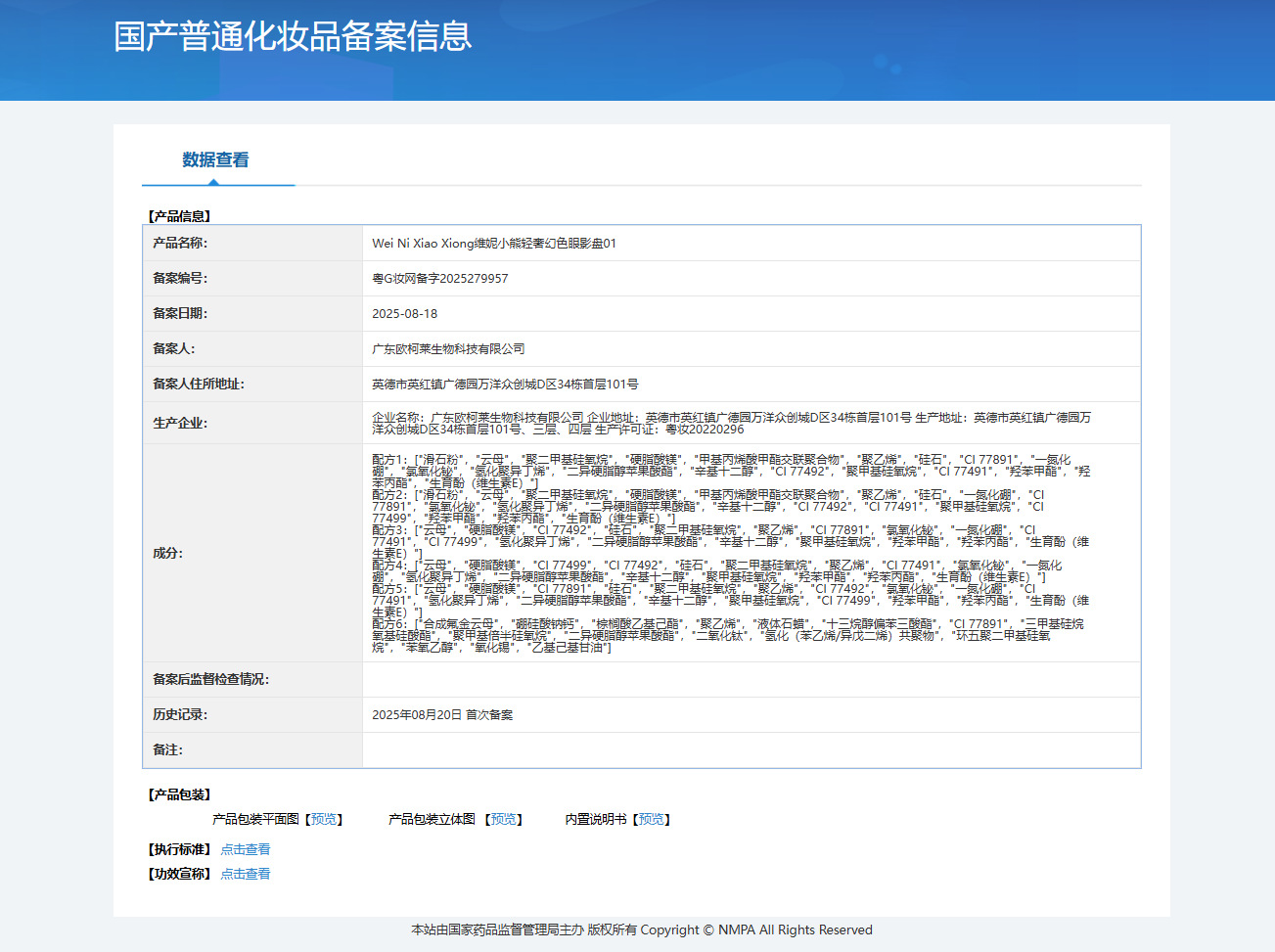Select the product name Wei Ni Xiao Xiong value
Viewport: 1275px width, 952px height.
coord(494,244)
